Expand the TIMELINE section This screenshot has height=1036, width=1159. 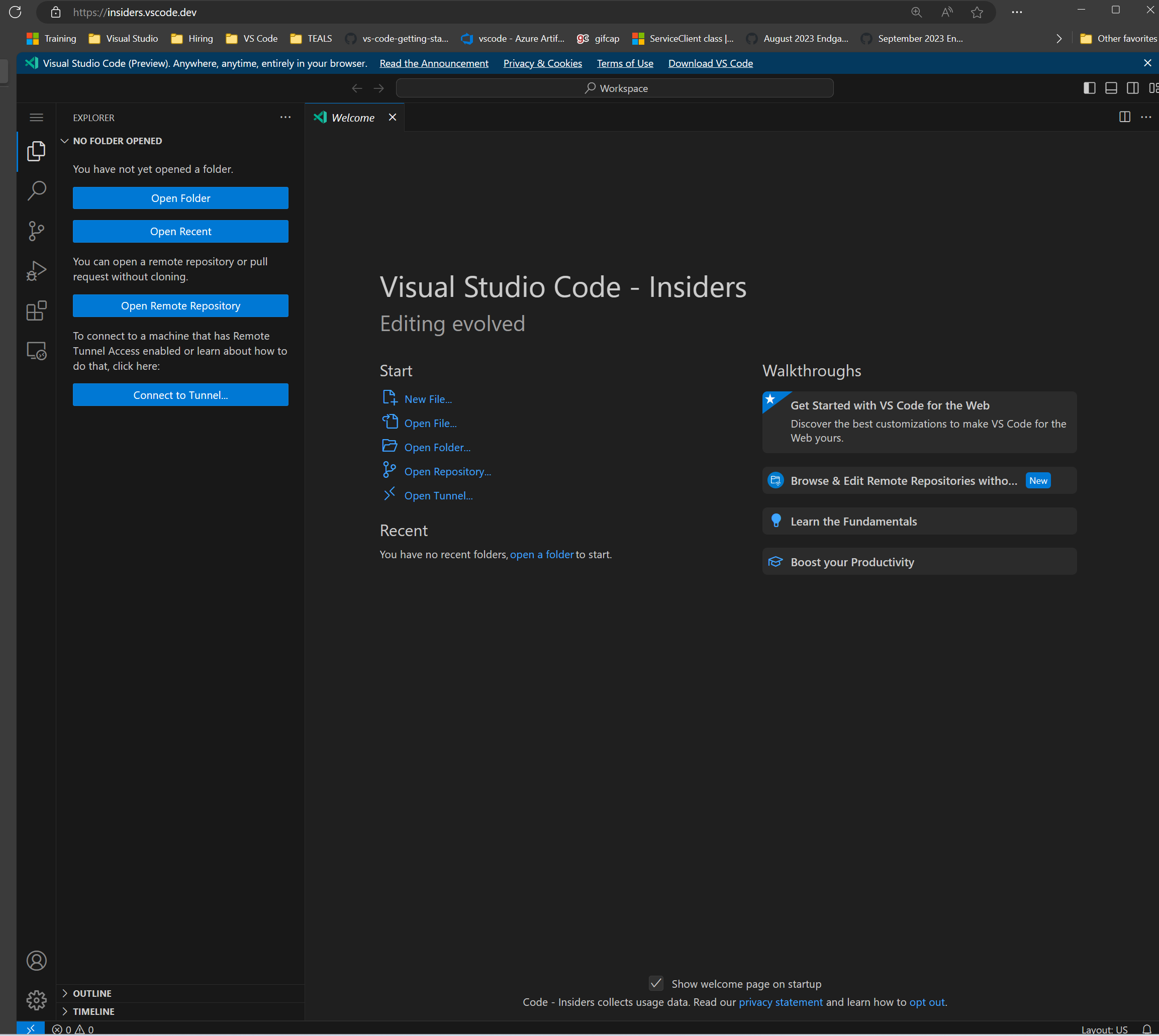[93, 1011]
